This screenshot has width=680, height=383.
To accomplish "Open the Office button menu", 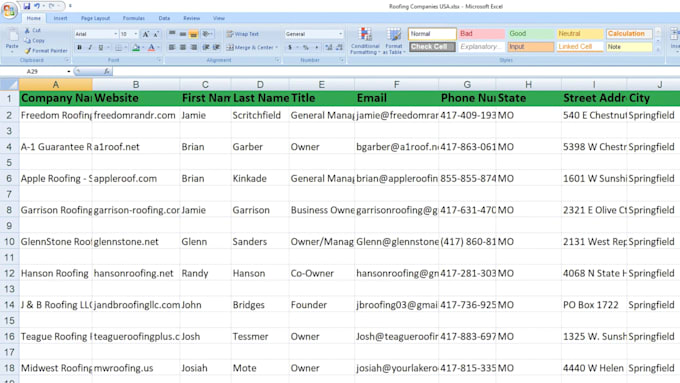I will point(9,10).
